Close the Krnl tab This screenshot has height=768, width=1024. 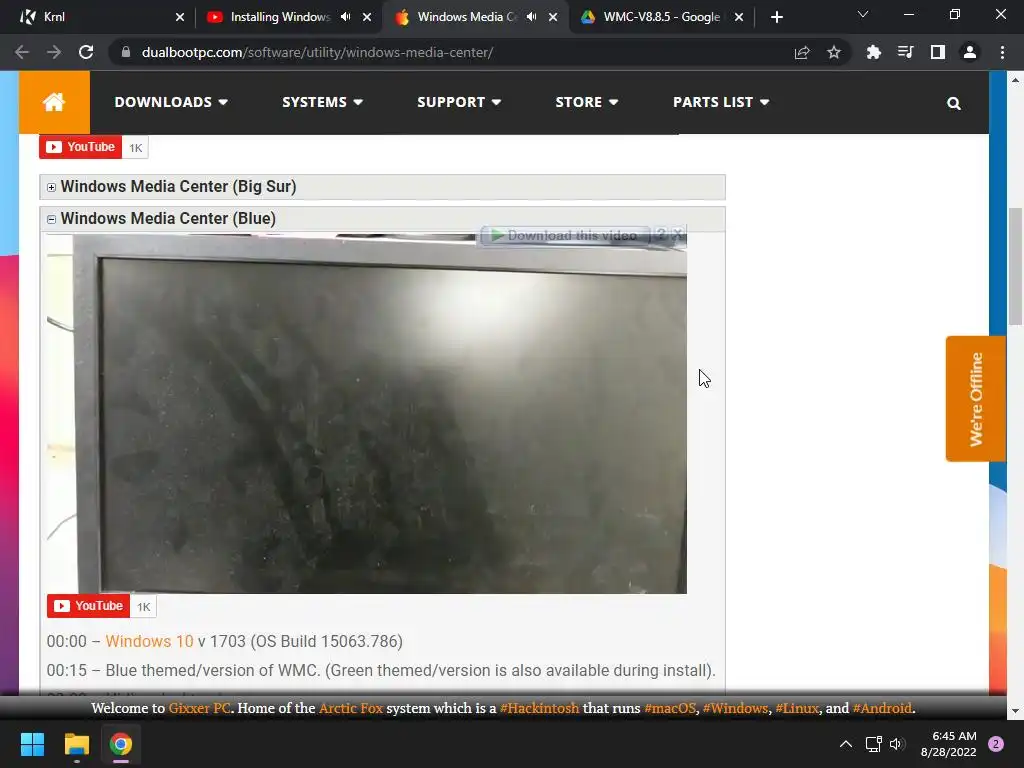(180, 17)
